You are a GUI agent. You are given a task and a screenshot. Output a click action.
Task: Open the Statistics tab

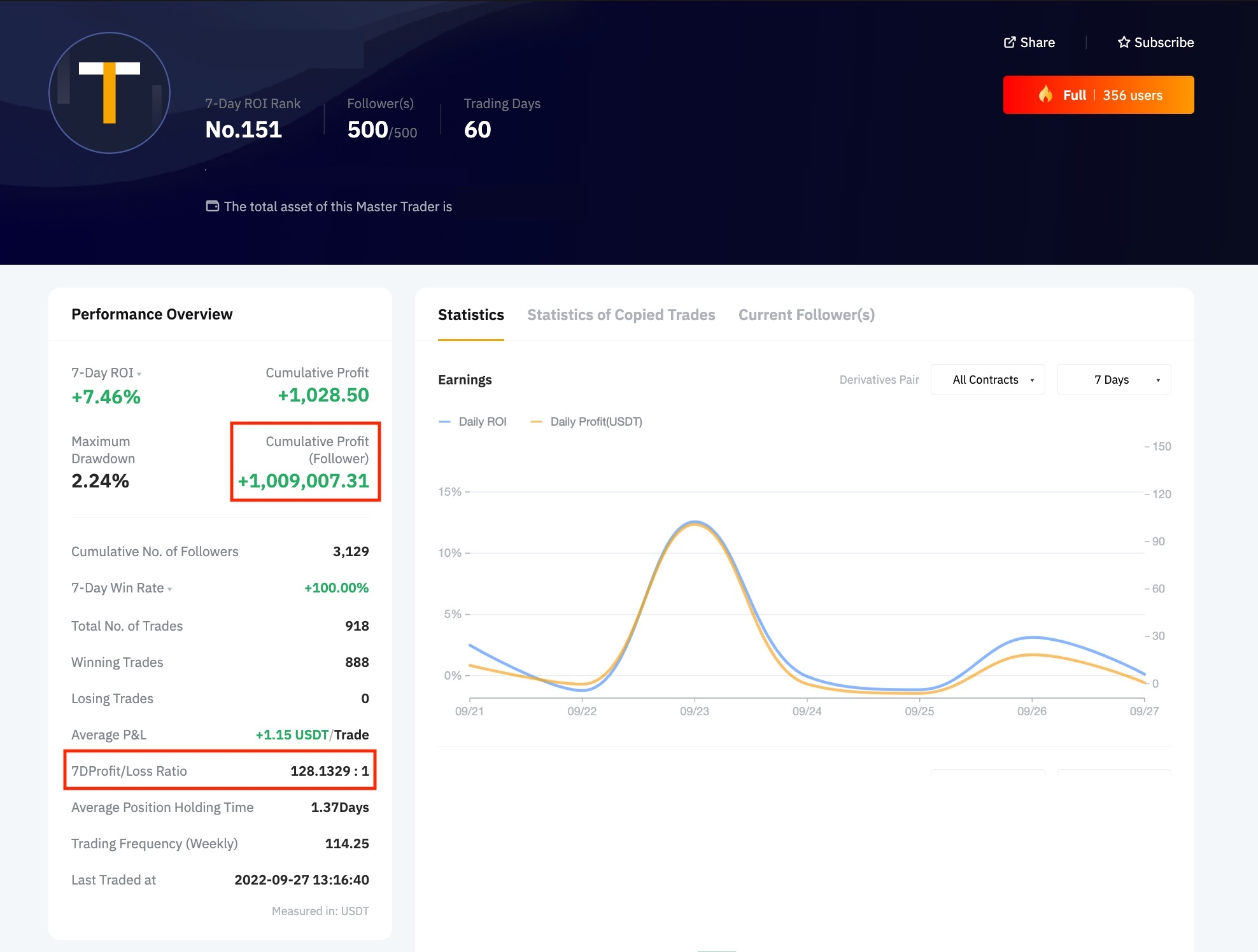point(470,315)
